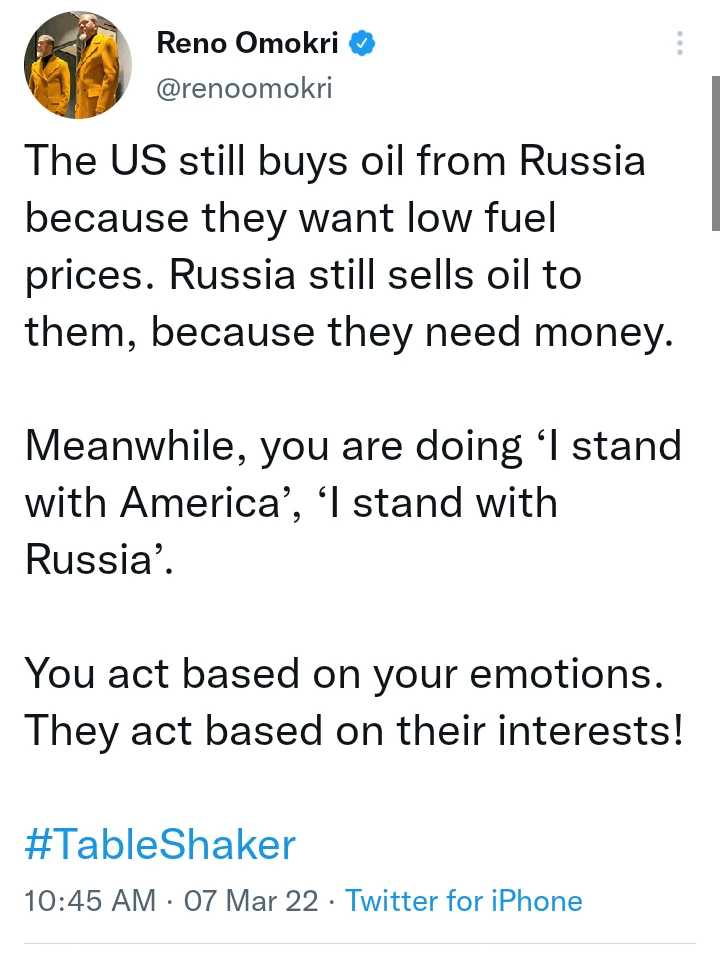The height and width of the screenshot is (963, 720).
Task: Open Reno Omokri's profile picture
Action: click(x=73, y=67)
